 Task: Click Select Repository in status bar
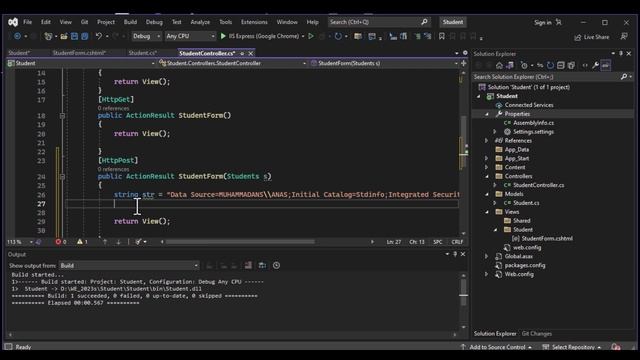pos(572,347)
